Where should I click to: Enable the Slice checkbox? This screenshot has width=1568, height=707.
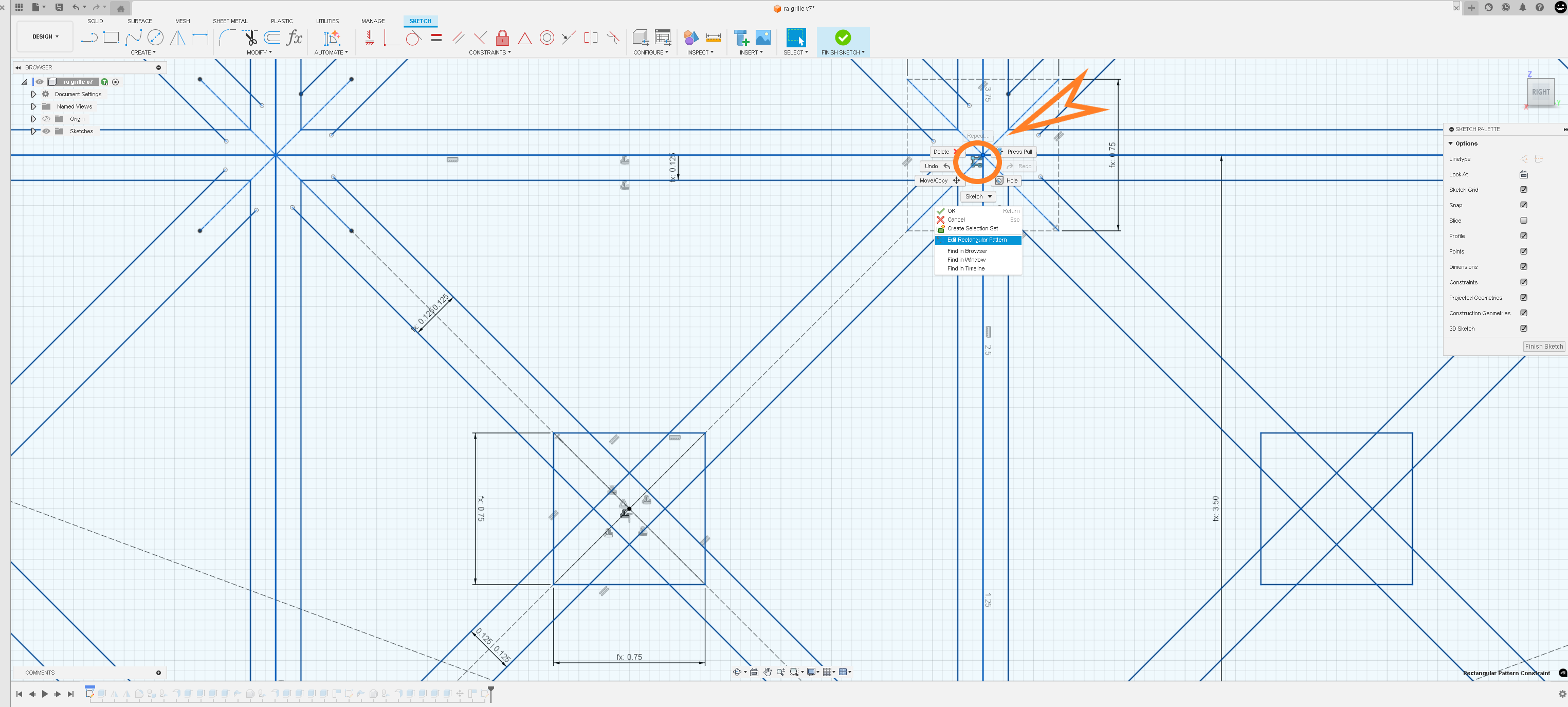pyautogui.click(x=1524, y=221)
